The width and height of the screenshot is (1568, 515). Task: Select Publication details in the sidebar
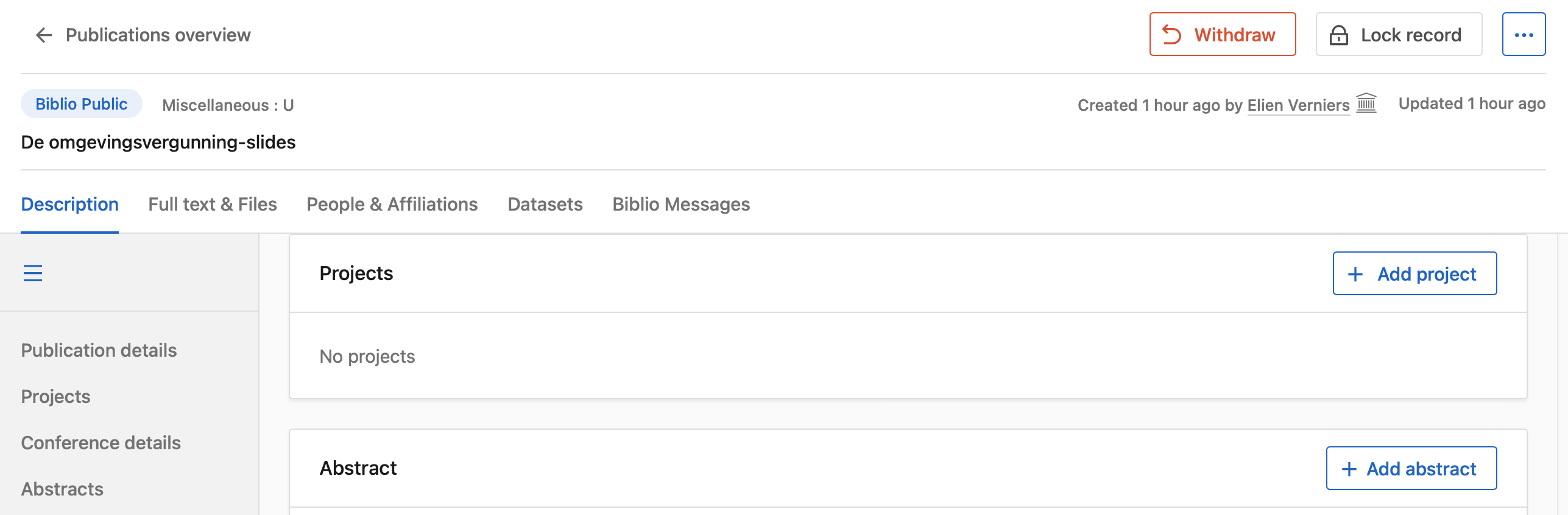(x=99, y=350)
